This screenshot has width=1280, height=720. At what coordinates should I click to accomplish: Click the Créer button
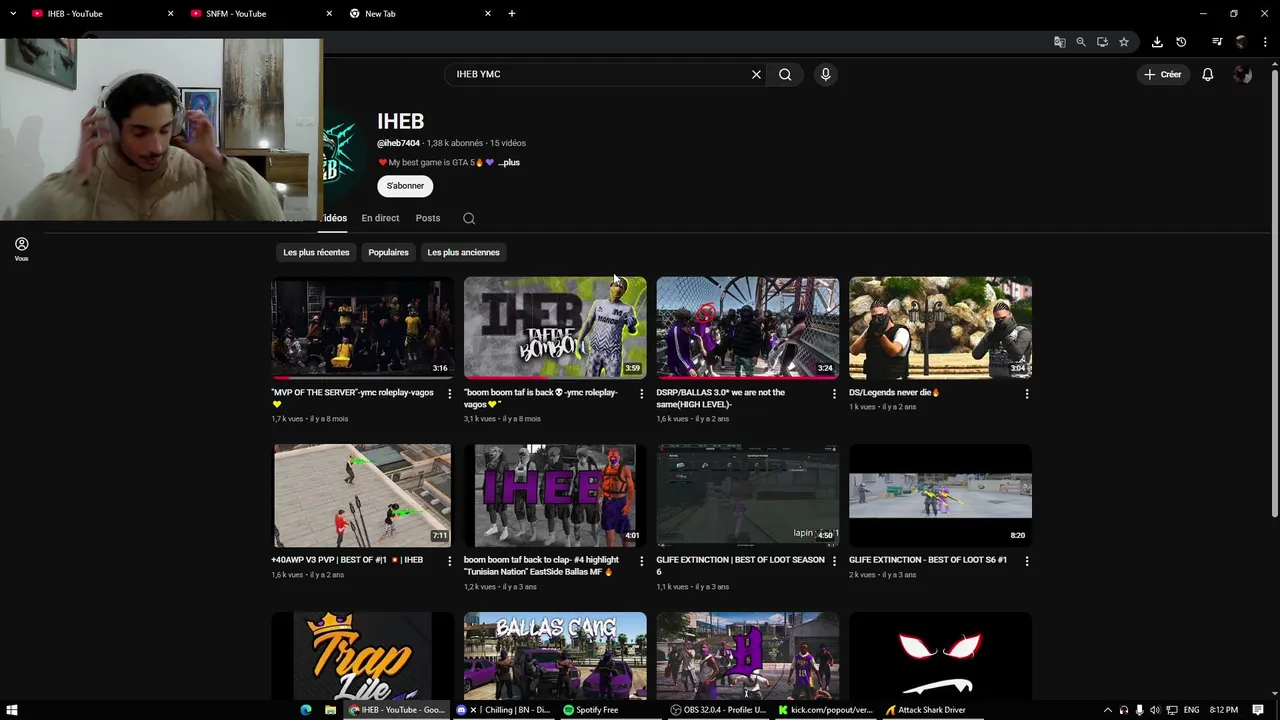pos(1163,74)
